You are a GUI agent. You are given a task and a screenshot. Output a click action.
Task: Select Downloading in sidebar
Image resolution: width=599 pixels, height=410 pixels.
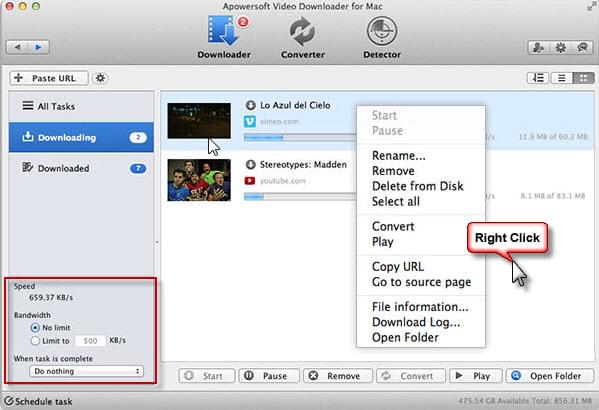point(81,137)
